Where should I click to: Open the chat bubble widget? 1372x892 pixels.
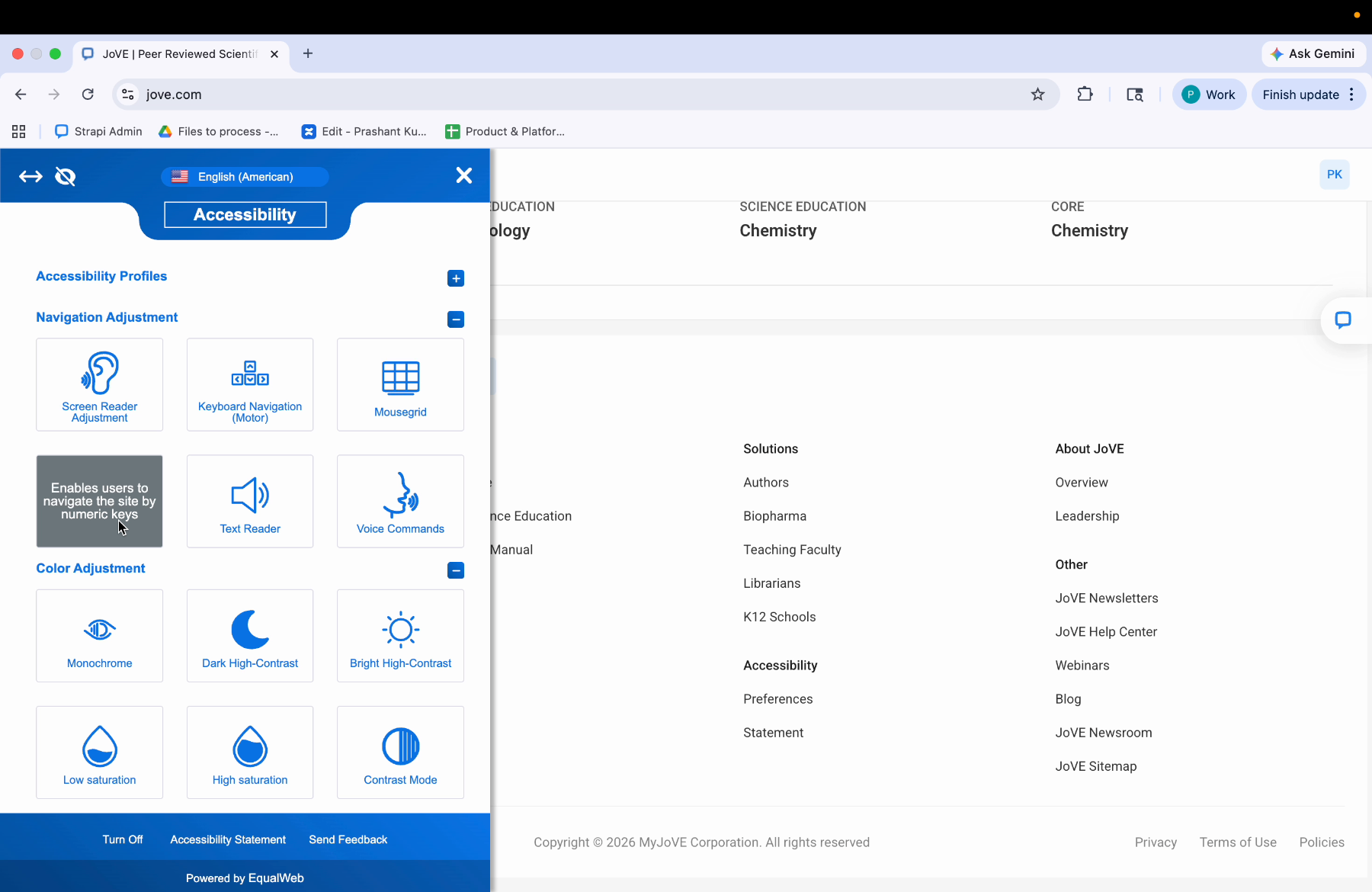1343,320
